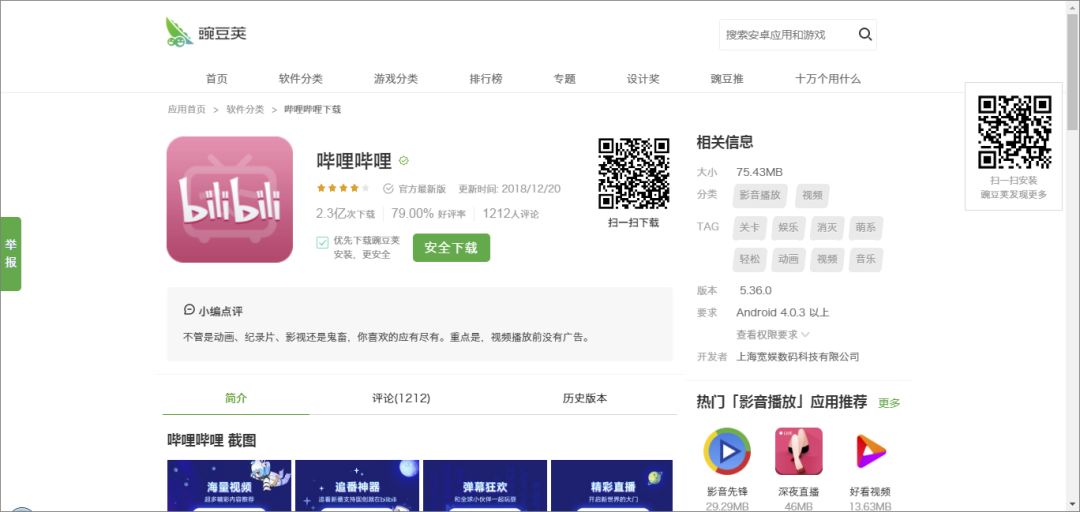The image size is (1080, 512).
Task: Open the 海量视频 screenshot thumbnail
Action: [x=229, y=486]
